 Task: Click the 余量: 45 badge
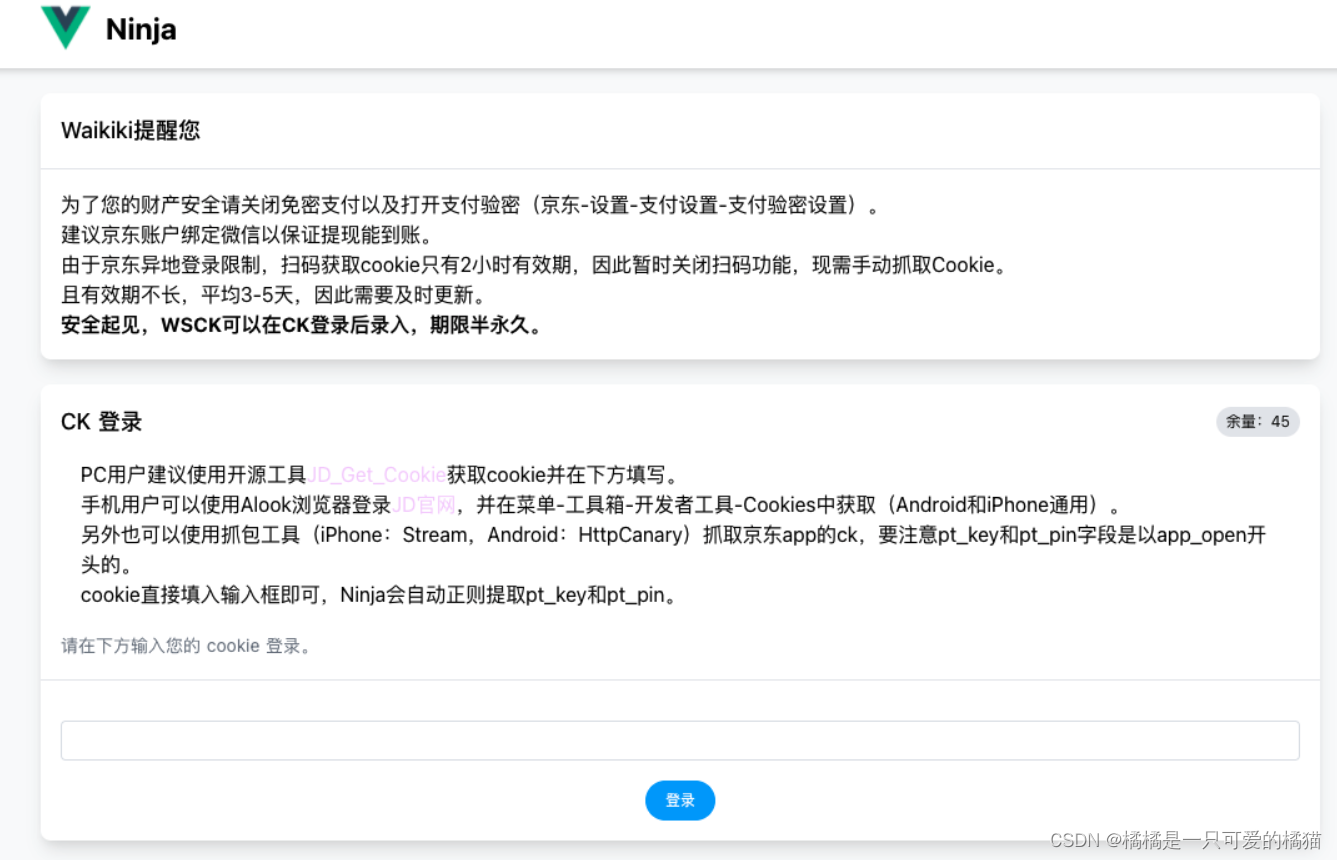tap(1257, 422)
